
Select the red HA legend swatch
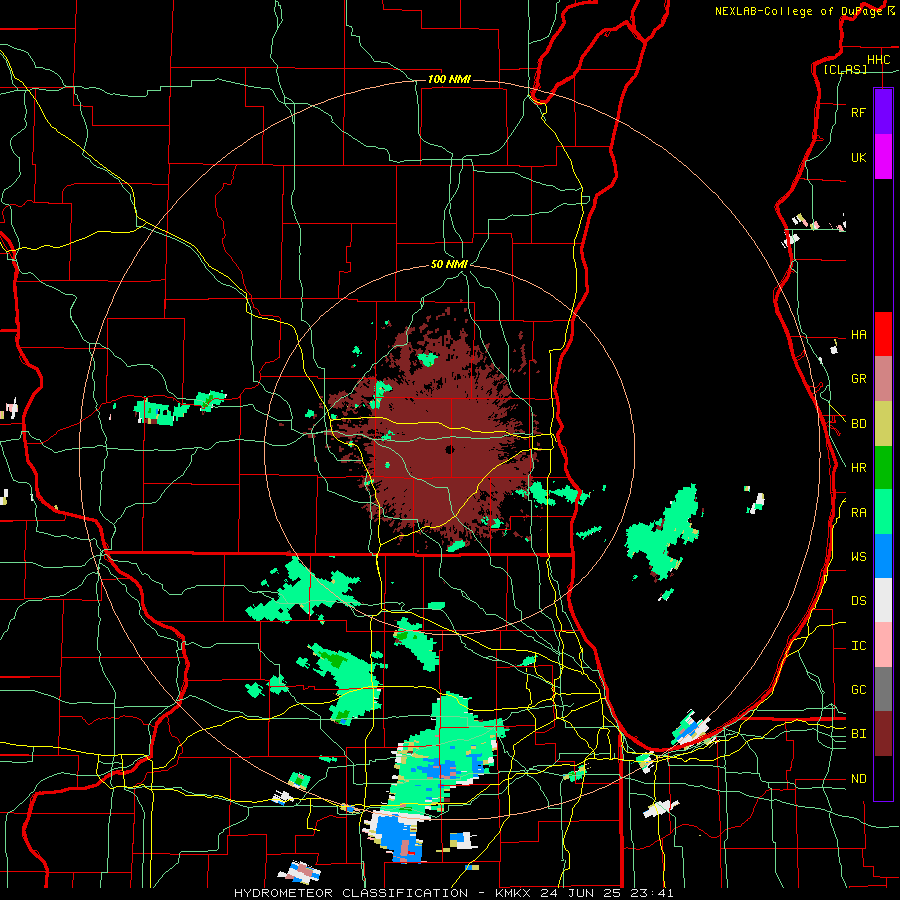tap(883, 334)
